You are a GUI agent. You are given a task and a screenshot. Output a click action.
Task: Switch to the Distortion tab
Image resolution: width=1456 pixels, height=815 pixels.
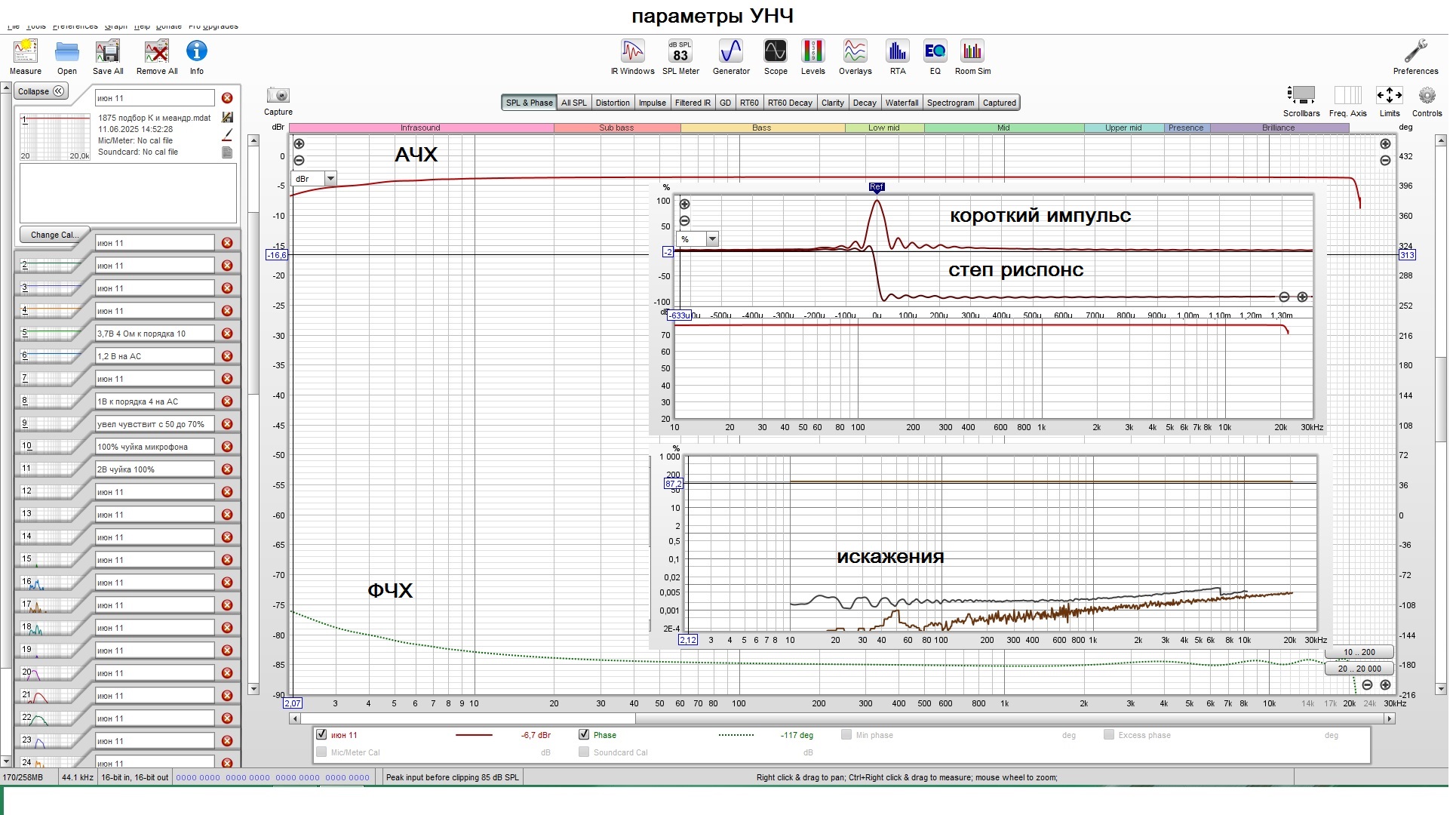(x=612, y=103)
